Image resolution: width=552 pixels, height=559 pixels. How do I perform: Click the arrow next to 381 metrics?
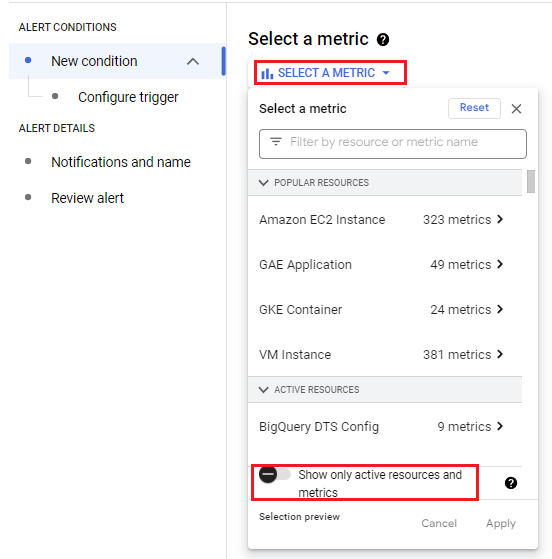click(x=500, y=354)
